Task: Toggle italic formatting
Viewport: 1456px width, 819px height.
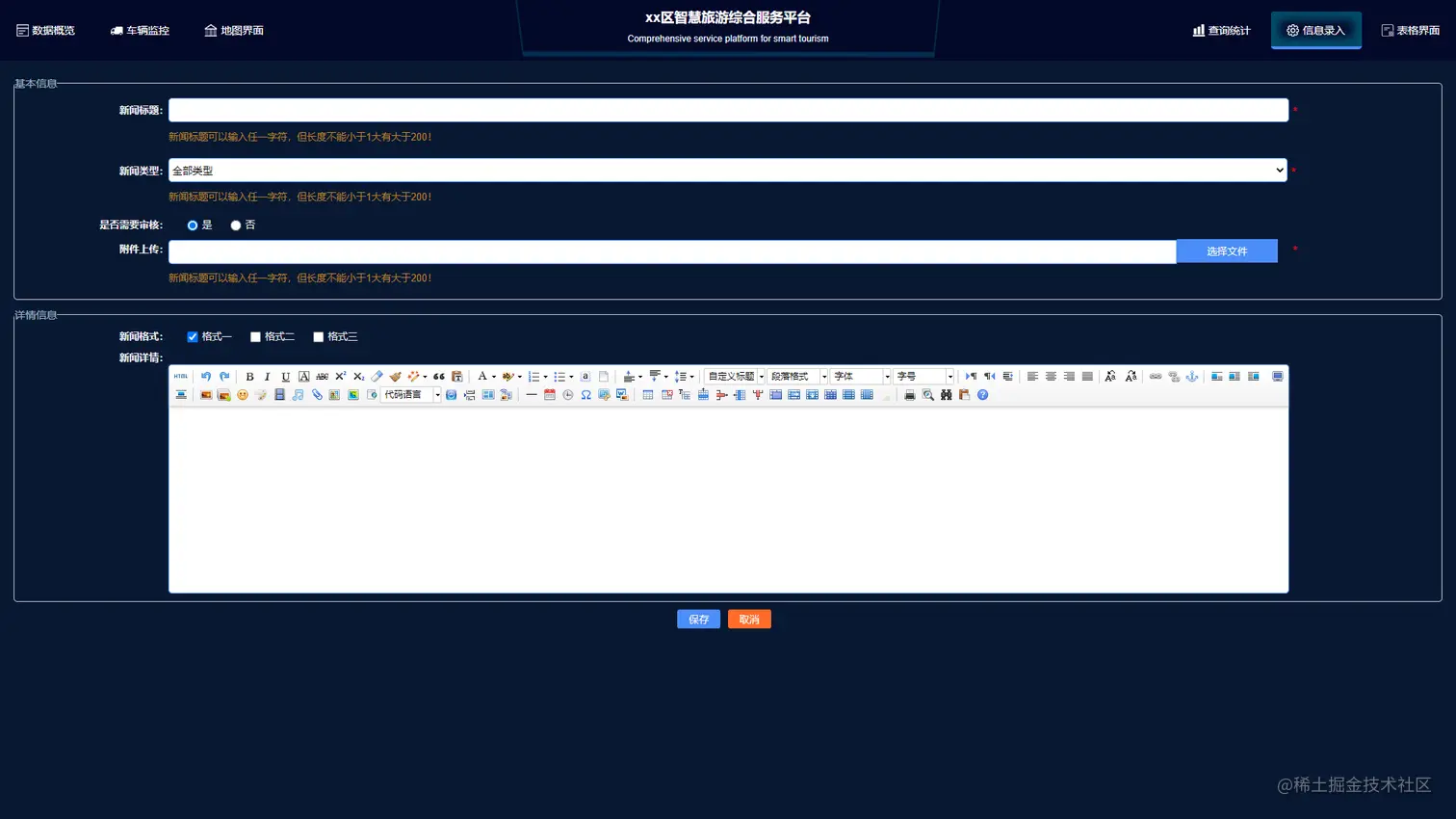Action: point(267,377)
